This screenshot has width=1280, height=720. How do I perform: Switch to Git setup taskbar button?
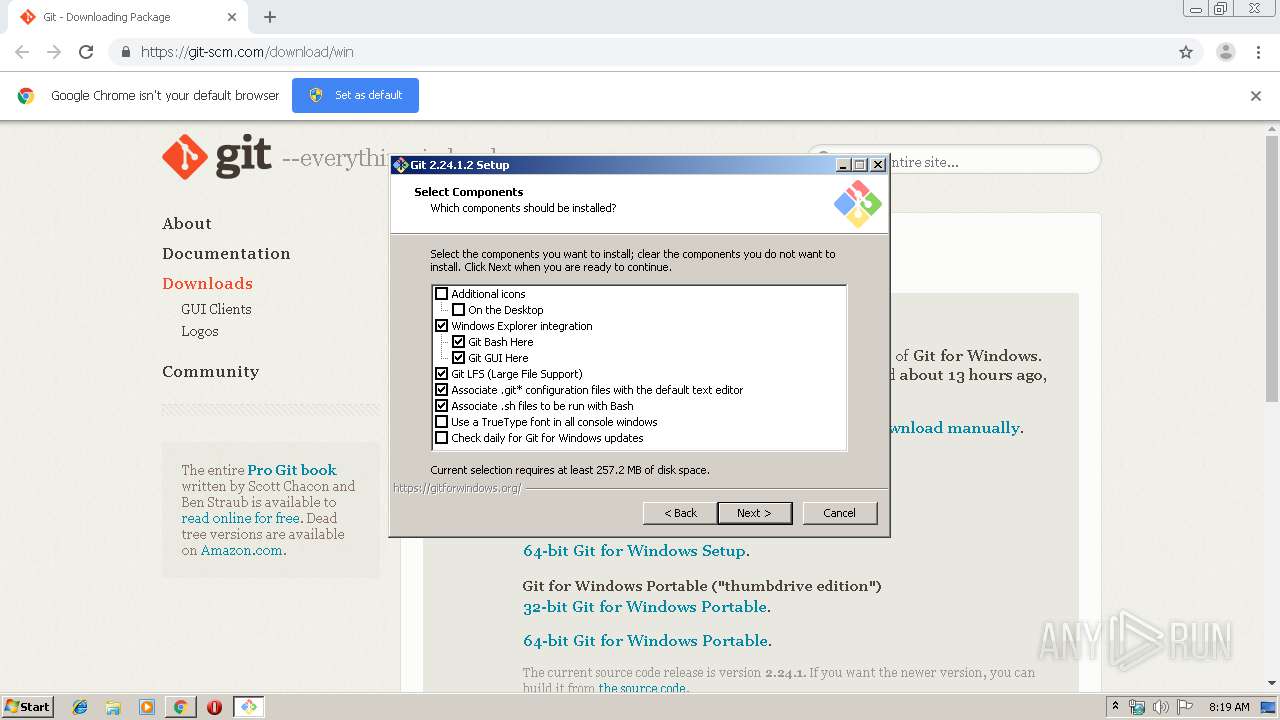tap(248, 707)
